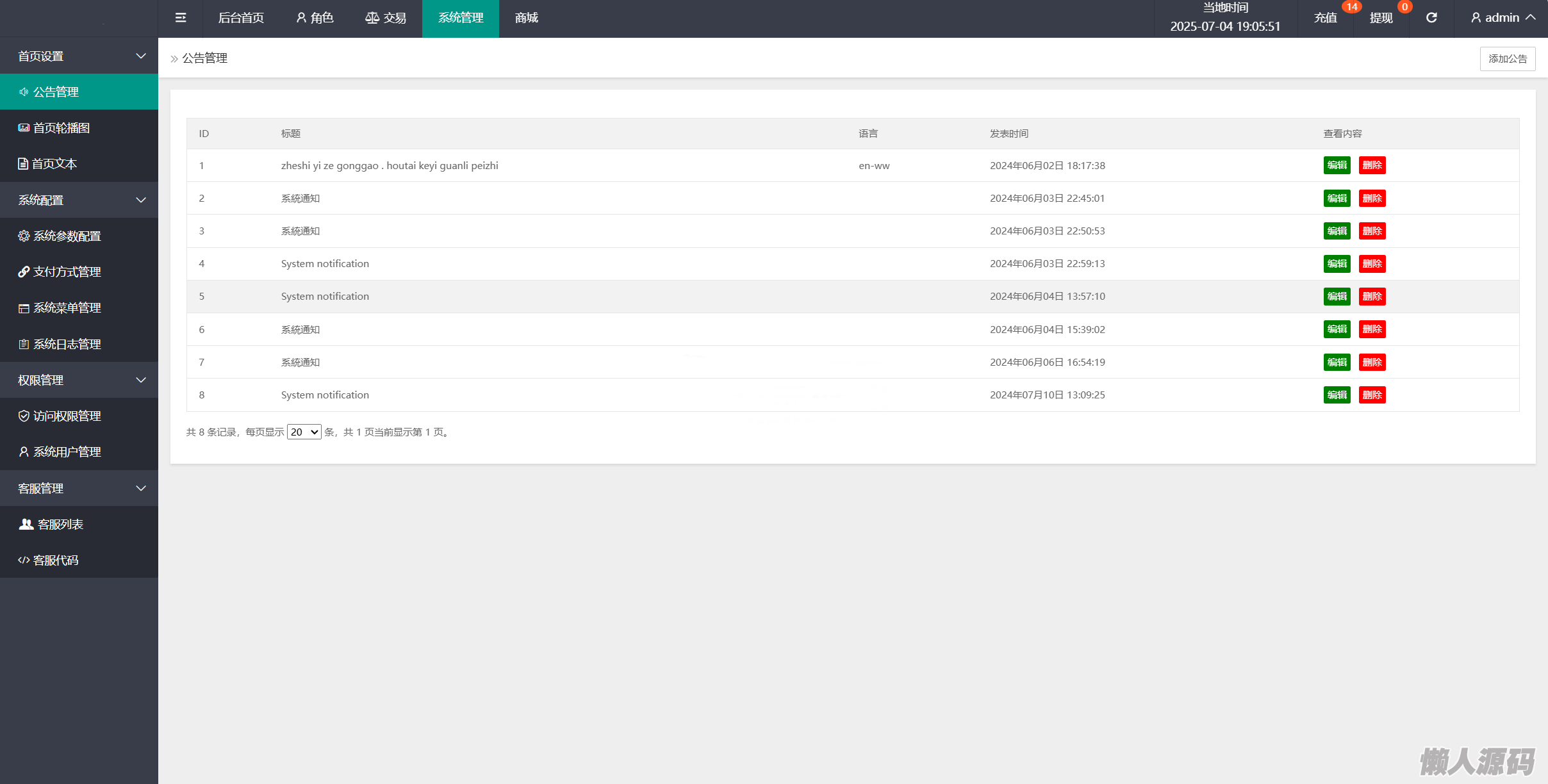Open 访问权限管理 shield menu item
This screenshot has width=1548, height=784.
tap(67, 416)
